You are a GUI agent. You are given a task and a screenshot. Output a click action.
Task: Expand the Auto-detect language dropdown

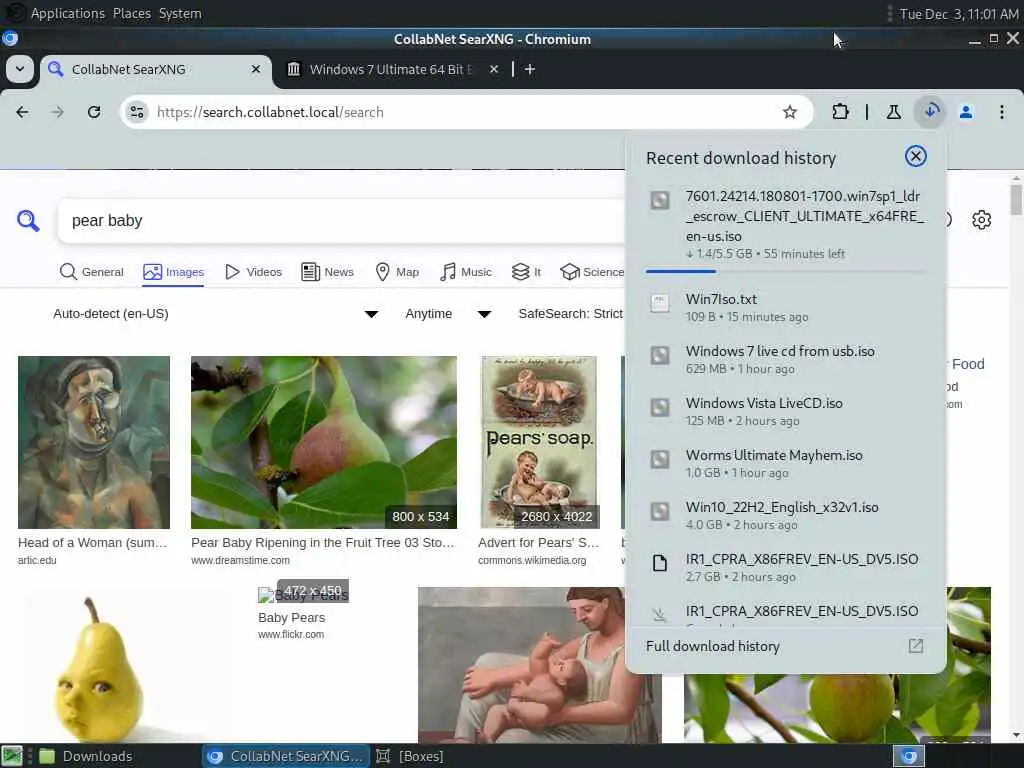[216, 314]
